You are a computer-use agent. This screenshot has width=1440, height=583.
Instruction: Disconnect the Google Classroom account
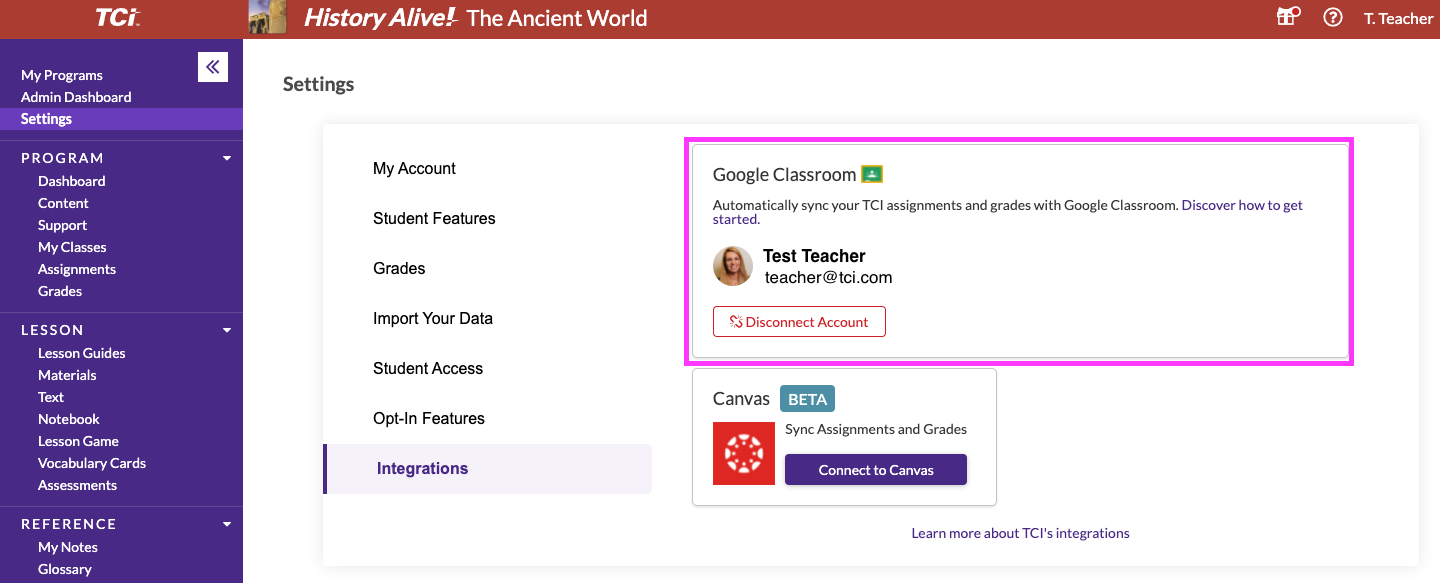pos(799,321)
